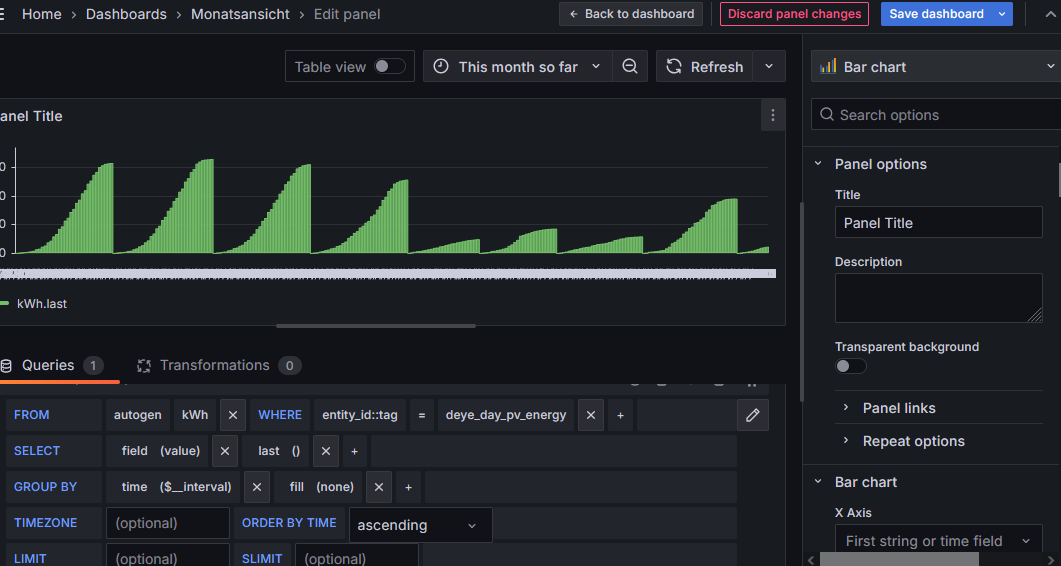Expand the Panel links section
Viewport: 1061px width, 566px height.
tap(898, 408)
